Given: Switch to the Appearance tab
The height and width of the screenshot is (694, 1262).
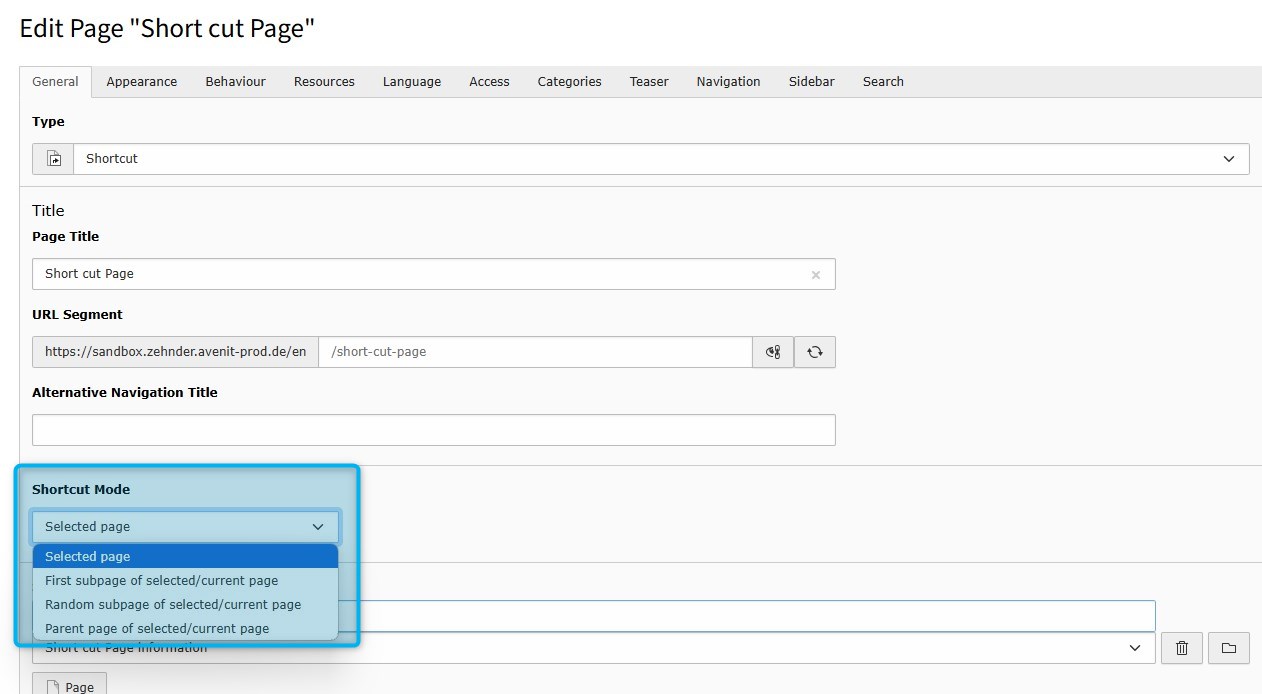Looking at the screenshot, I should 141,82.
